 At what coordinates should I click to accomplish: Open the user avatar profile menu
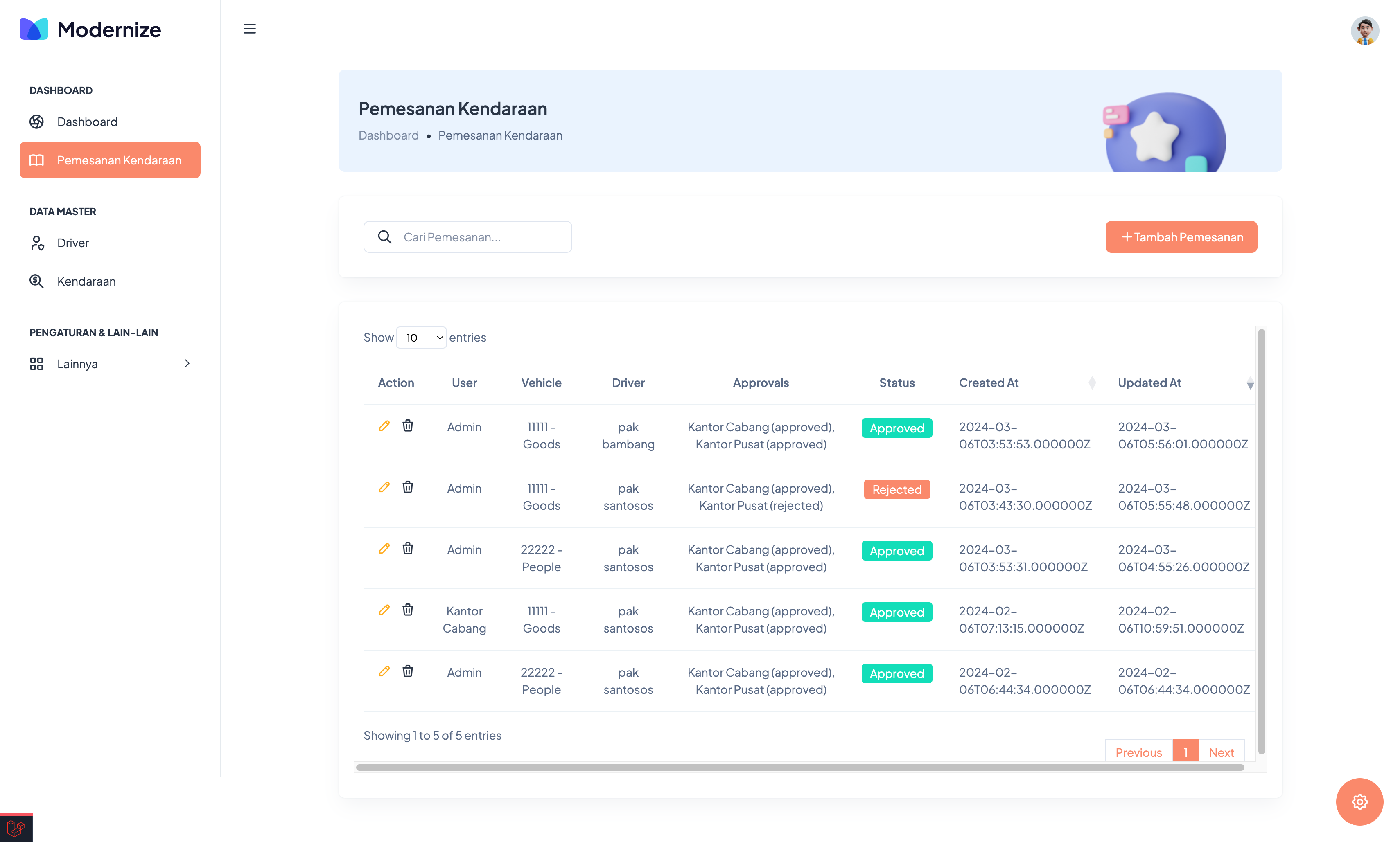coord(1364,31)
